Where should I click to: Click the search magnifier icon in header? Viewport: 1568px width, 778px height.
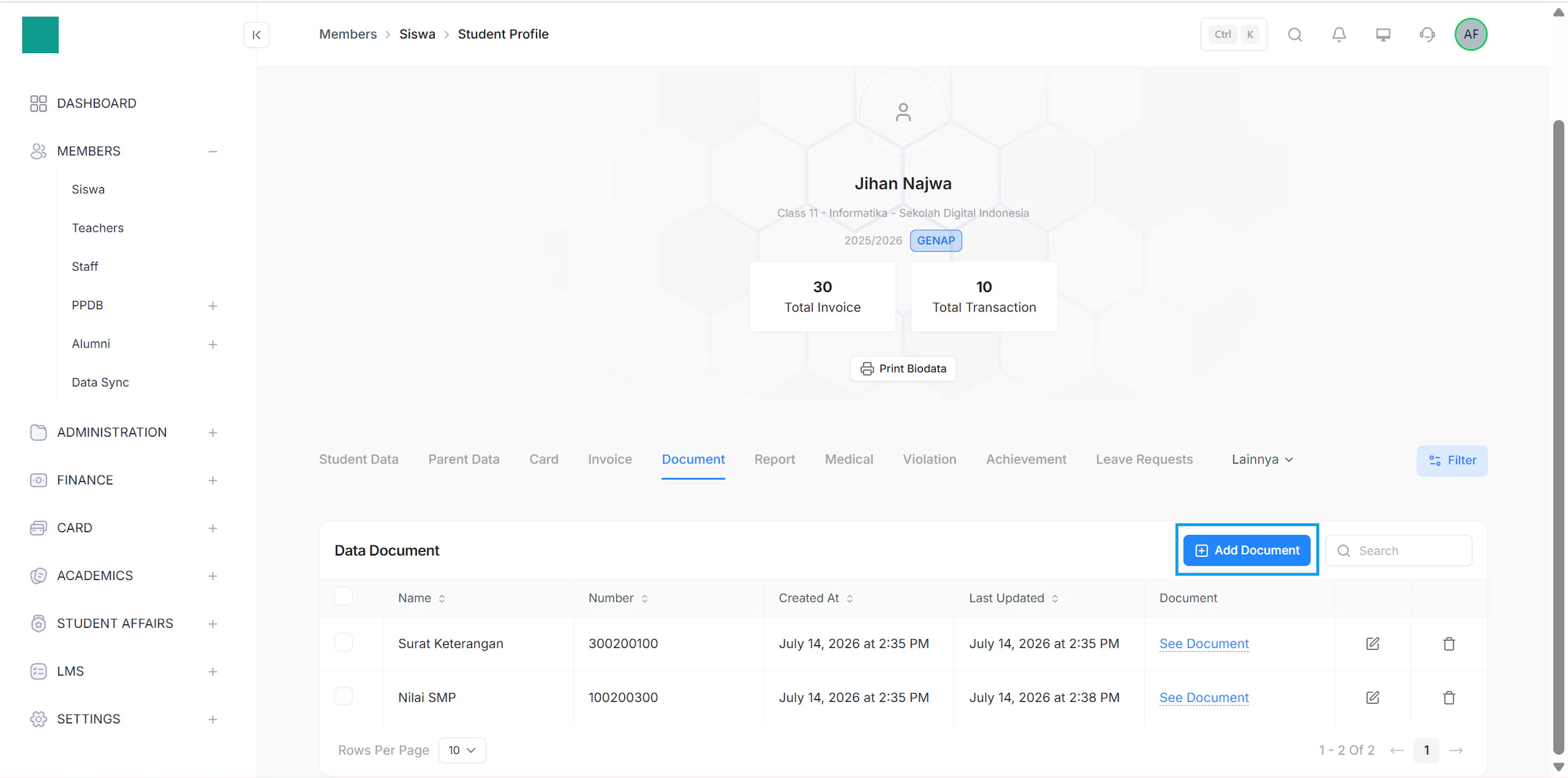1295,35
